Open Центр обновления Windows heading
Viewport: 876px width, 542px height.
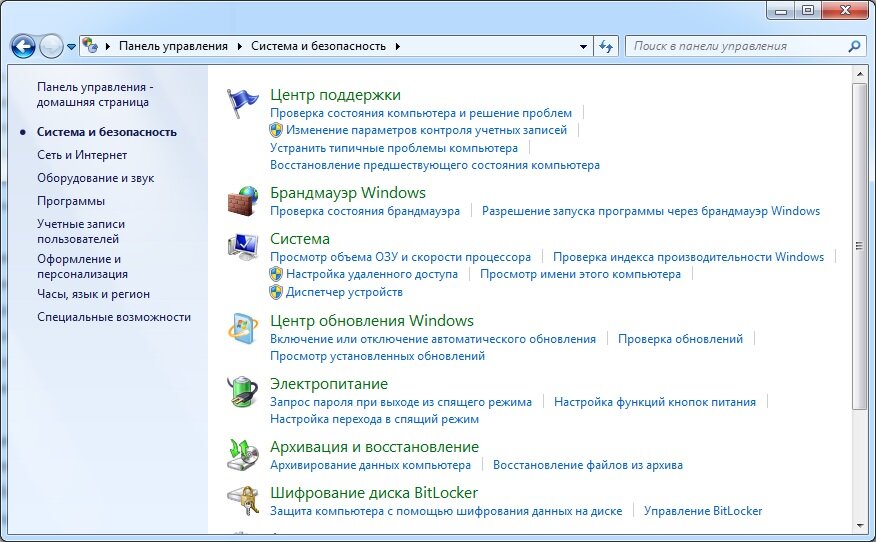[x=372, y=321]
